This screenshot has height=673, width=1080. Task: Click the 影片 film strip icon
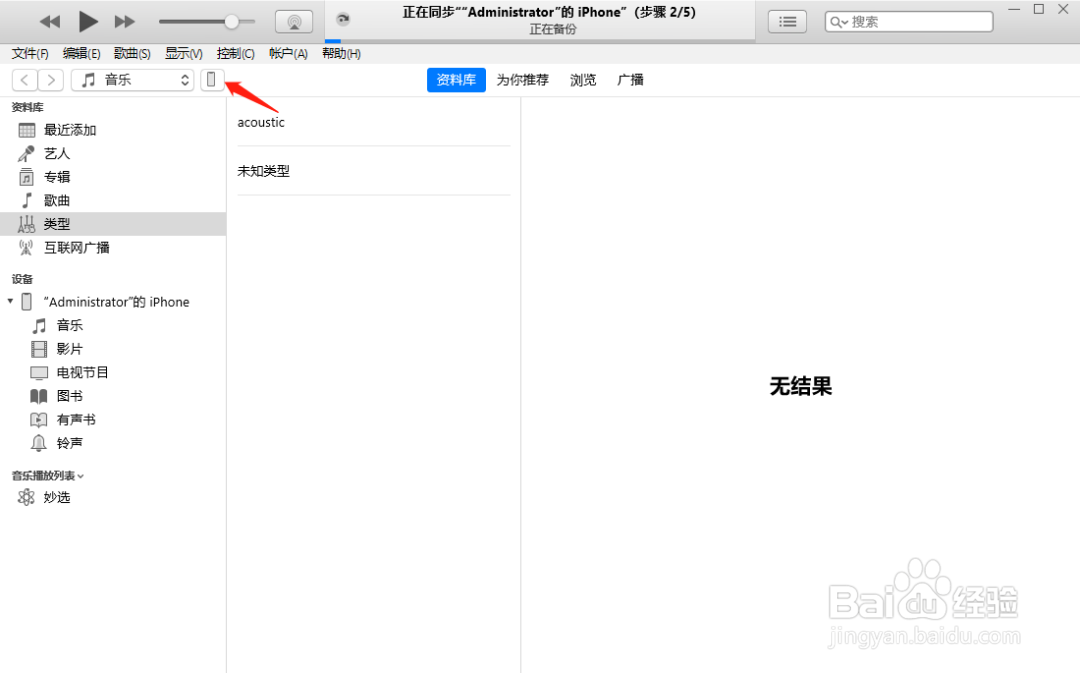(39, 349)
